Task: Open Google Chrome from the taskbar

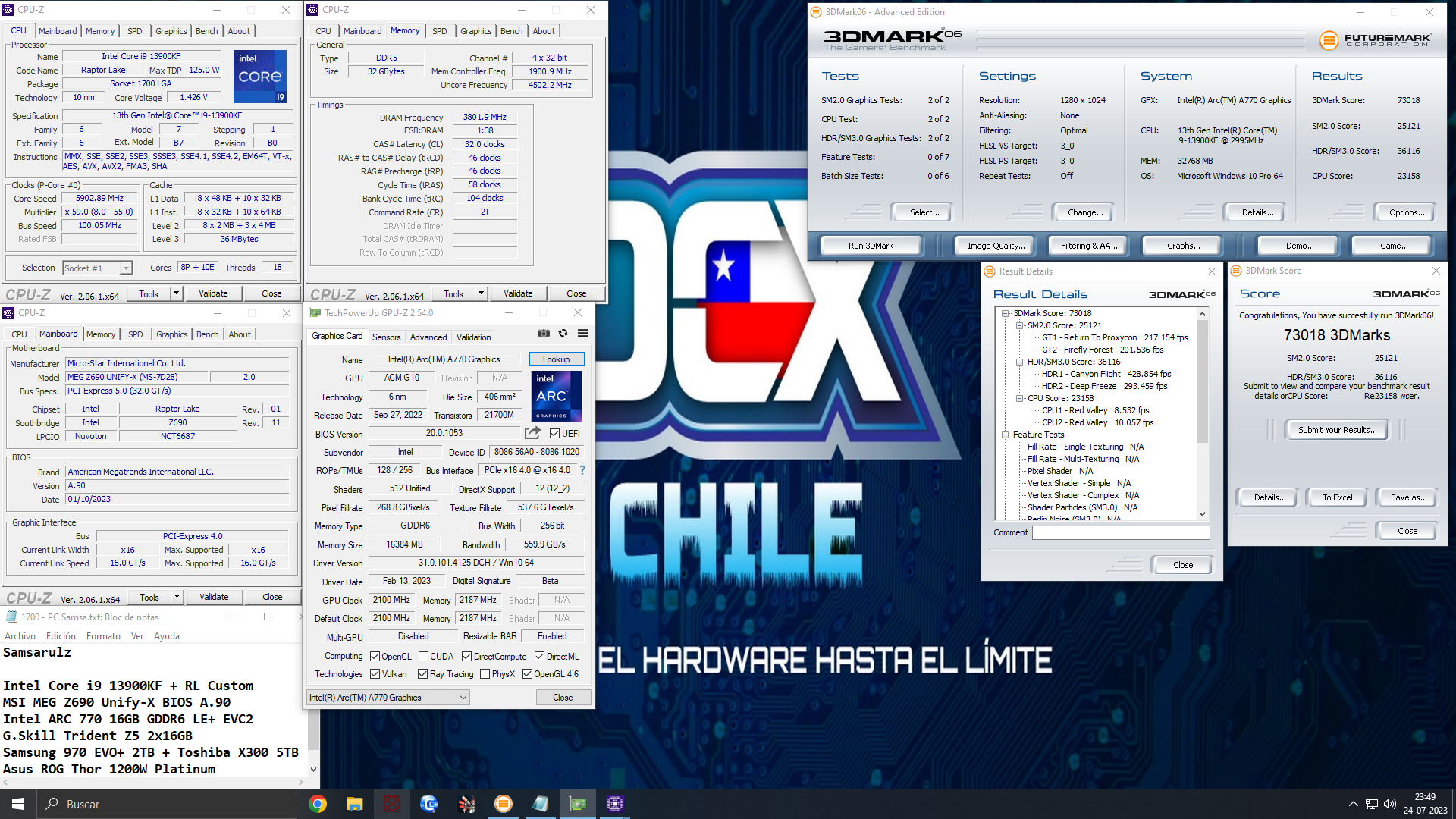Action: click(x=318, y=804)
